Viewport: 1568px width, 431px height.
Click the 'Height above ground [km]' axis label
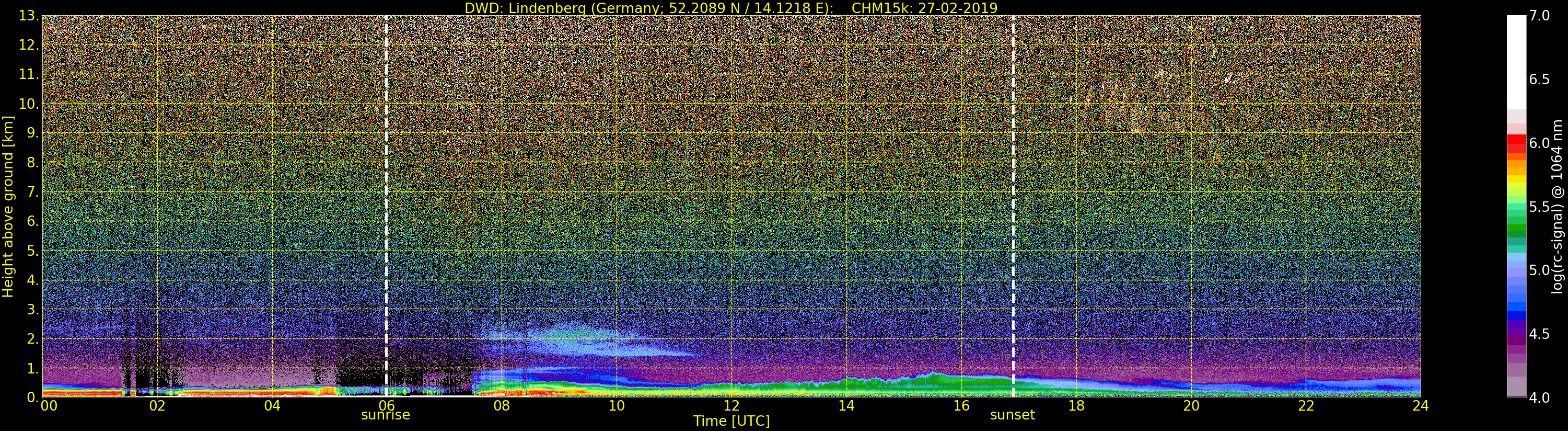[8, 206]
